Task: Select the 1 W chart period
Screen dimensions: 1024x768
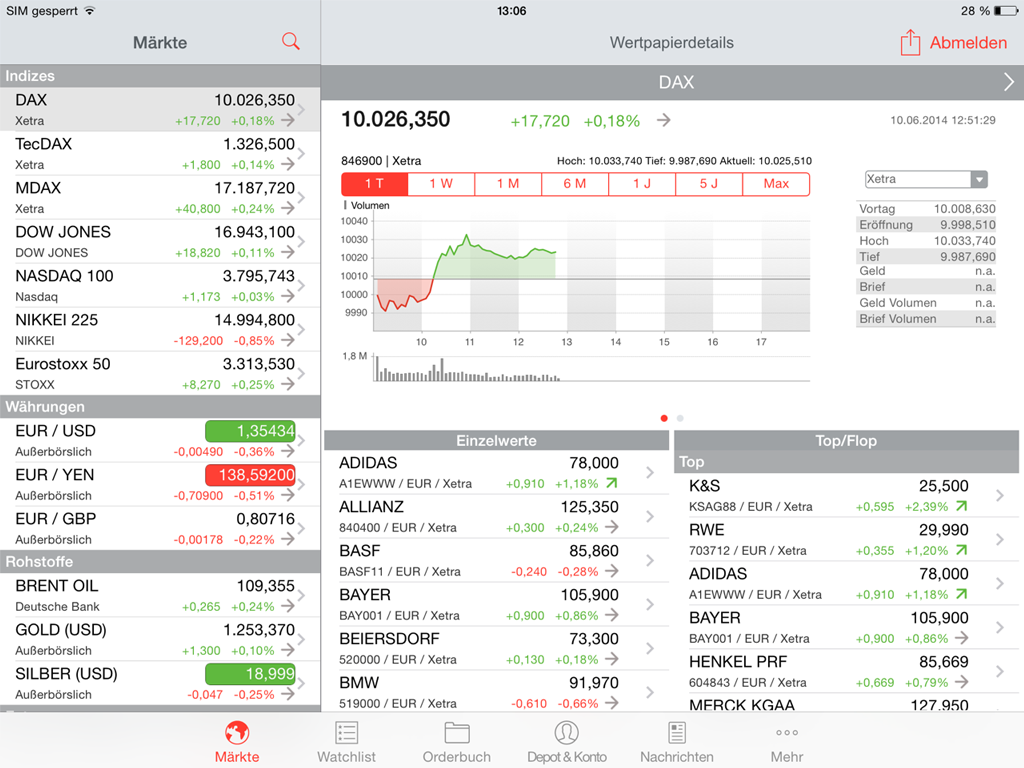Action: [x=441, y=184]
